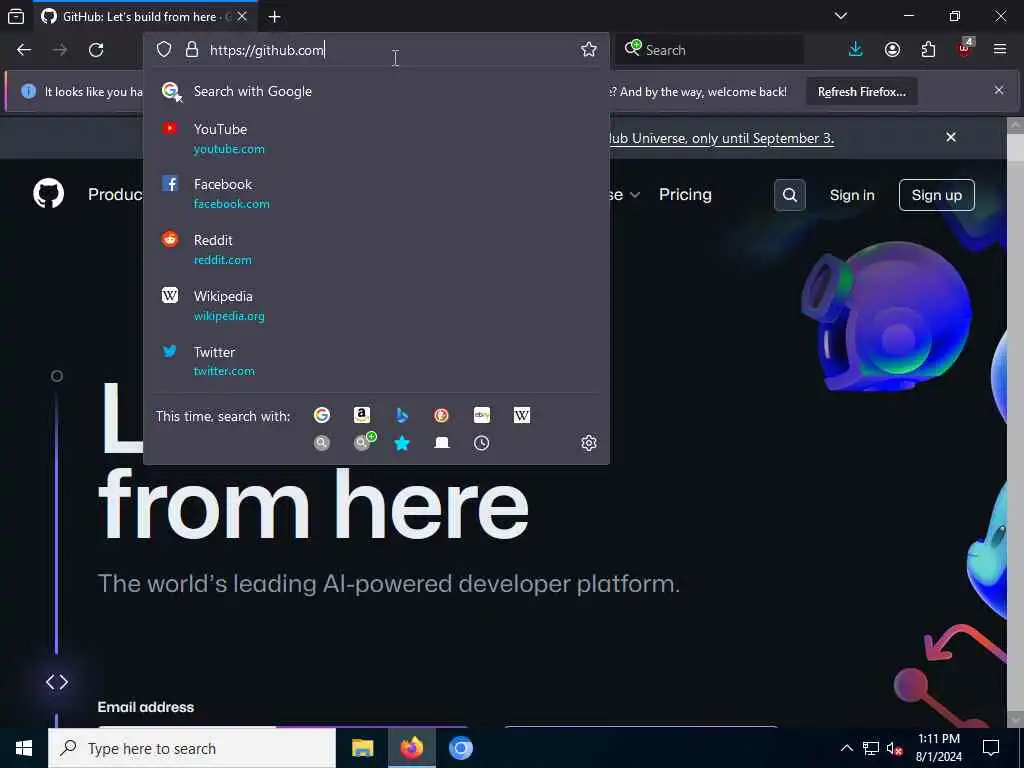Viewport: 1024px width, 768px height.
Task: Choose the Reddit suggestion
Action: point(376,249)
